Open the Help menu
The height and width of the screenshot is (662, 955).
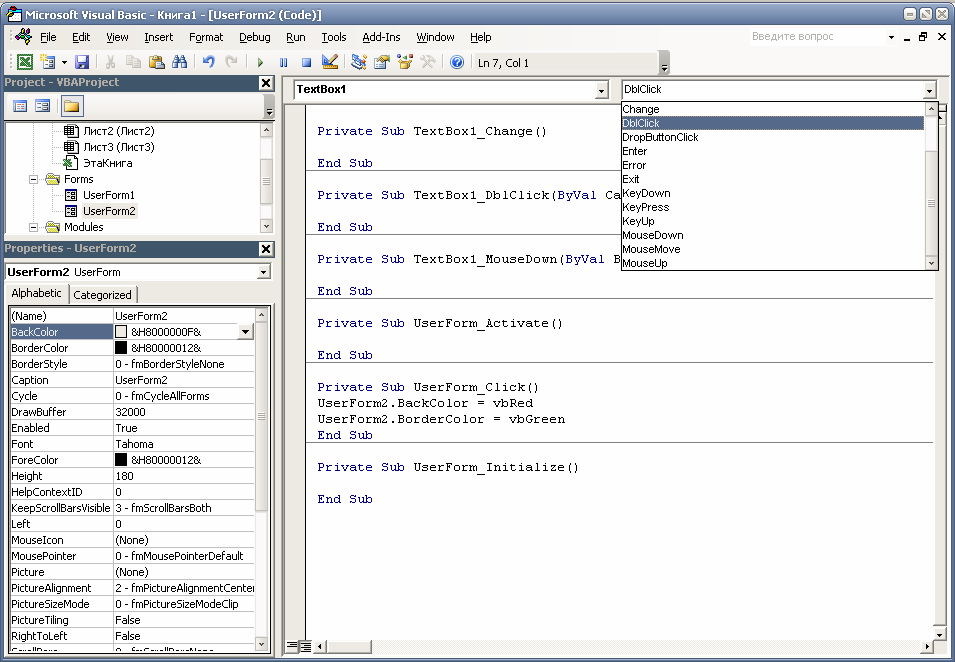click(x=481, y=37)
